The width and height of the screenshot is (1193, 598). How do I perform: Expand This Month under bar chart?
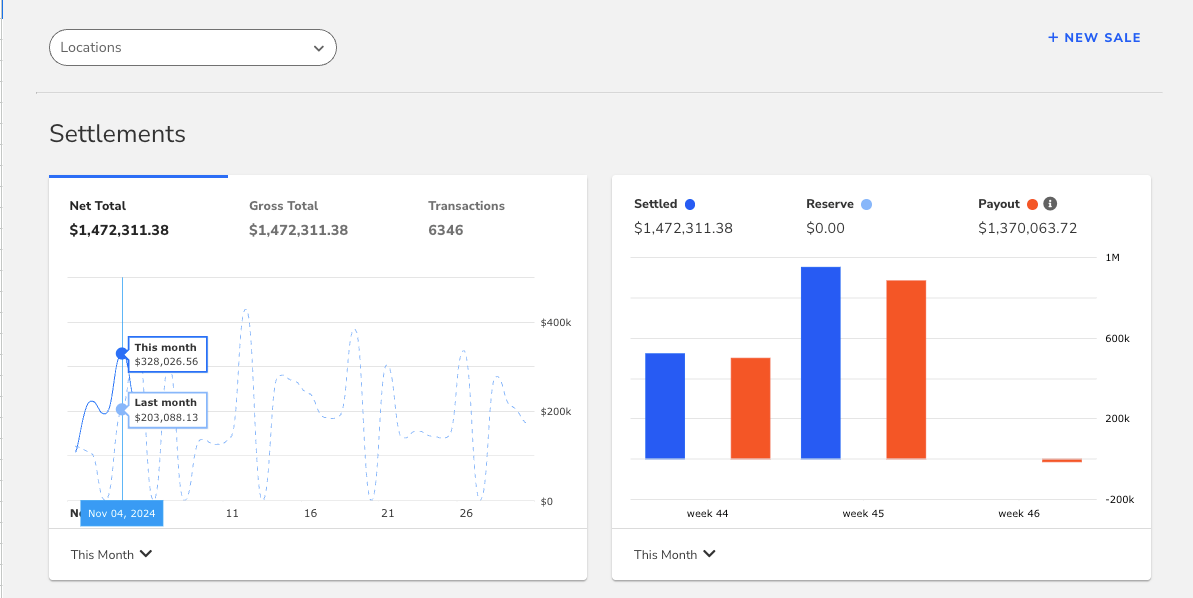(674, 554)
